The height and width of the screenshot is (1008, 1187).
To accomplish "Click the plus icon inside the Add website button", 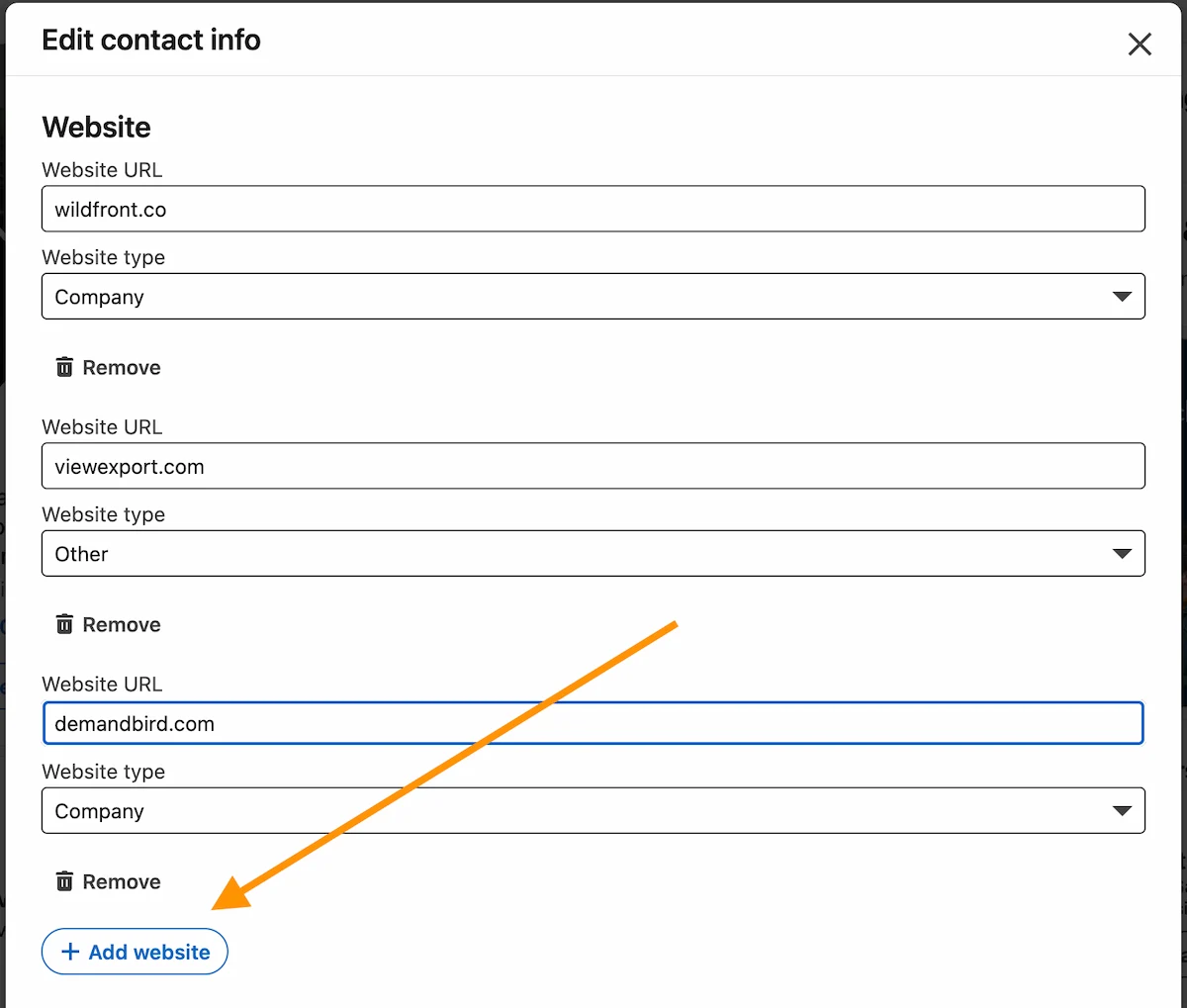I will [69, 952].
